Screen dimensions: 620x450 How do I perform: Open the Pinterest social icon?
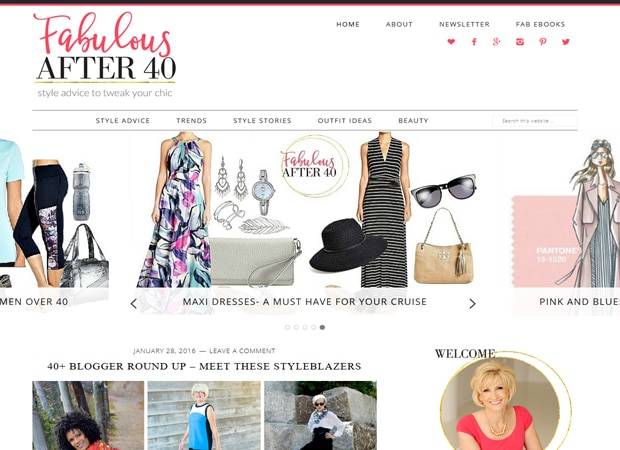pos(543,42)
